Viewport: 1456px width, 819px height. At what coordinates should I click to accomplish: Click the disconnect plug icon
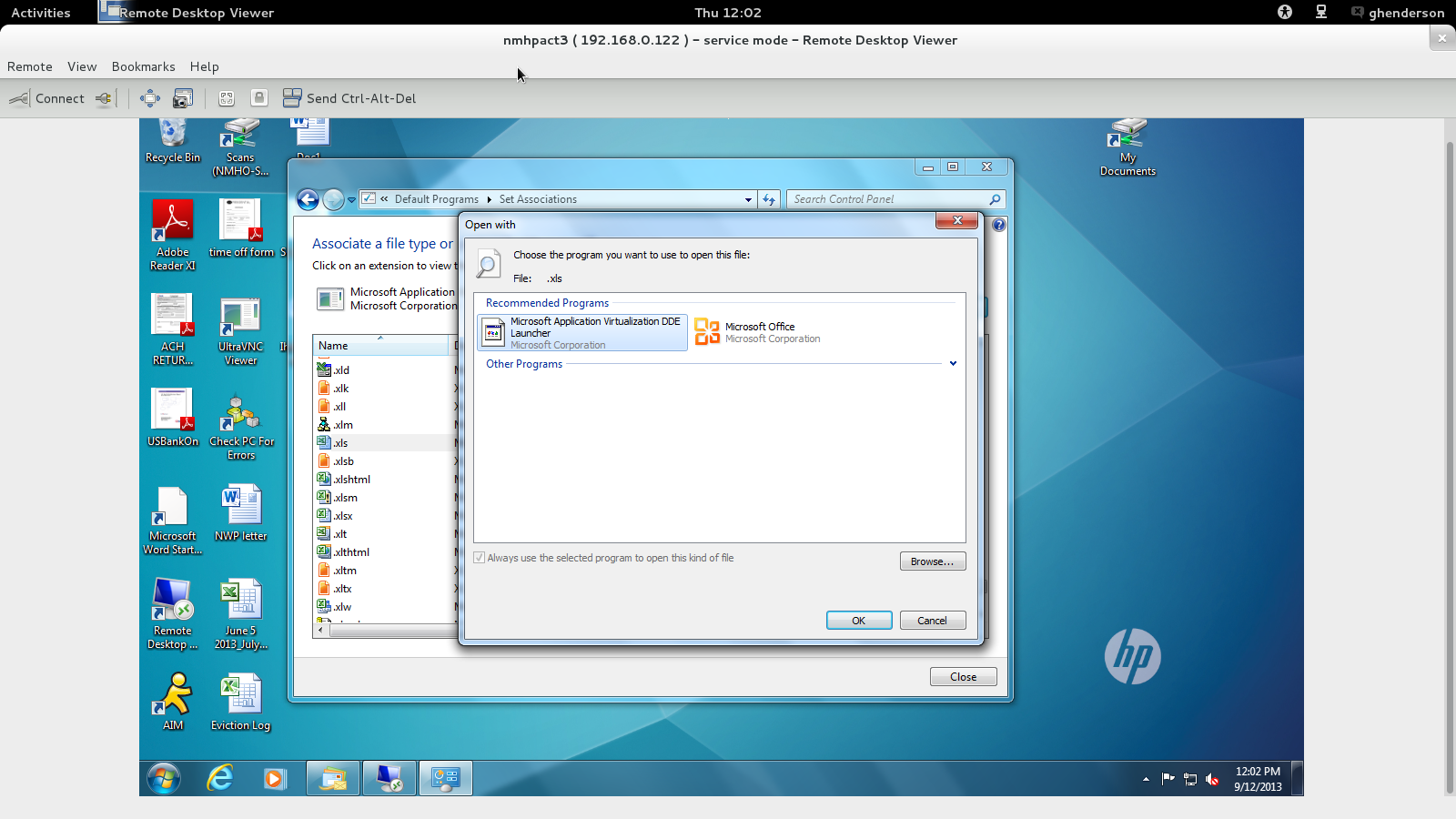[x=105, y=98]
